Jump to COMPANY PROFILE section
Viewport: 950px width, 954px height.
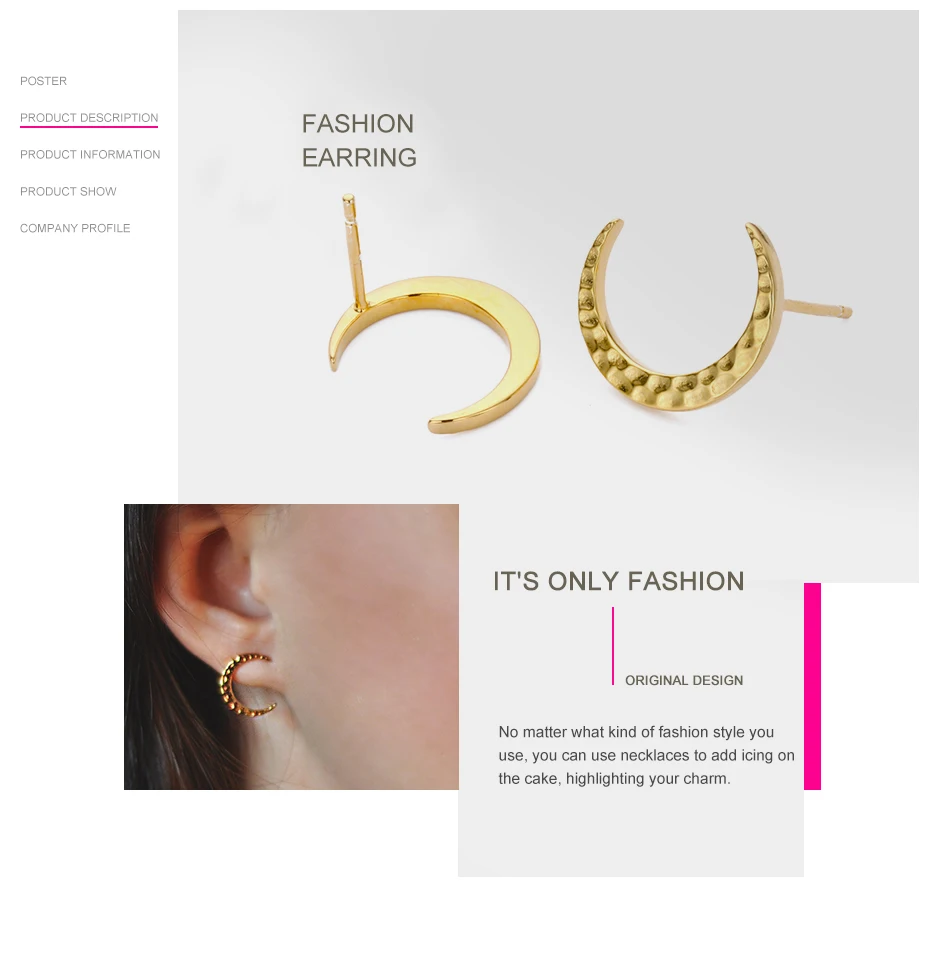[x=75, y=228]
